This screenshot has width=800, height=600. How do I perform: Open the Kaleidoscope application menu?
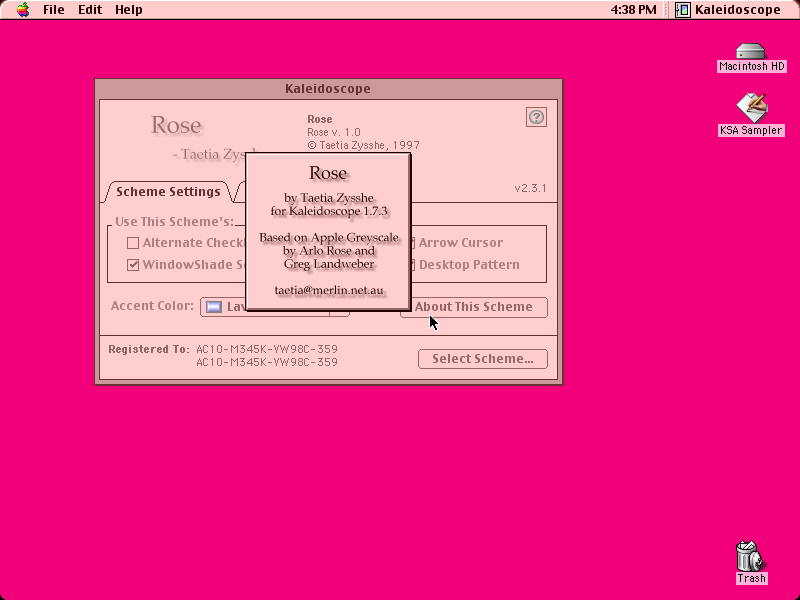(x=729, y=10)
